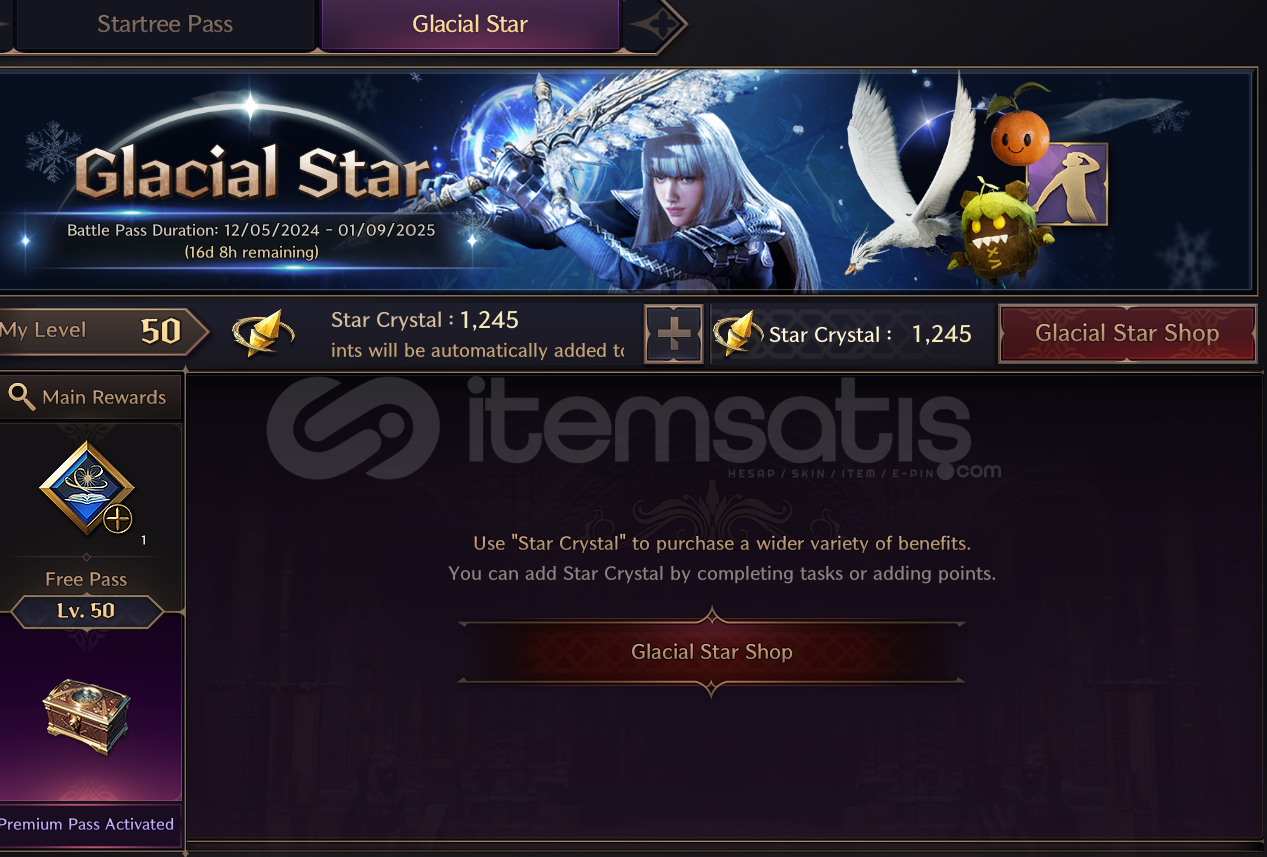Click the small plus on the Free Pass reward
Screen dimensions: 1267x857
click(118, 519)
